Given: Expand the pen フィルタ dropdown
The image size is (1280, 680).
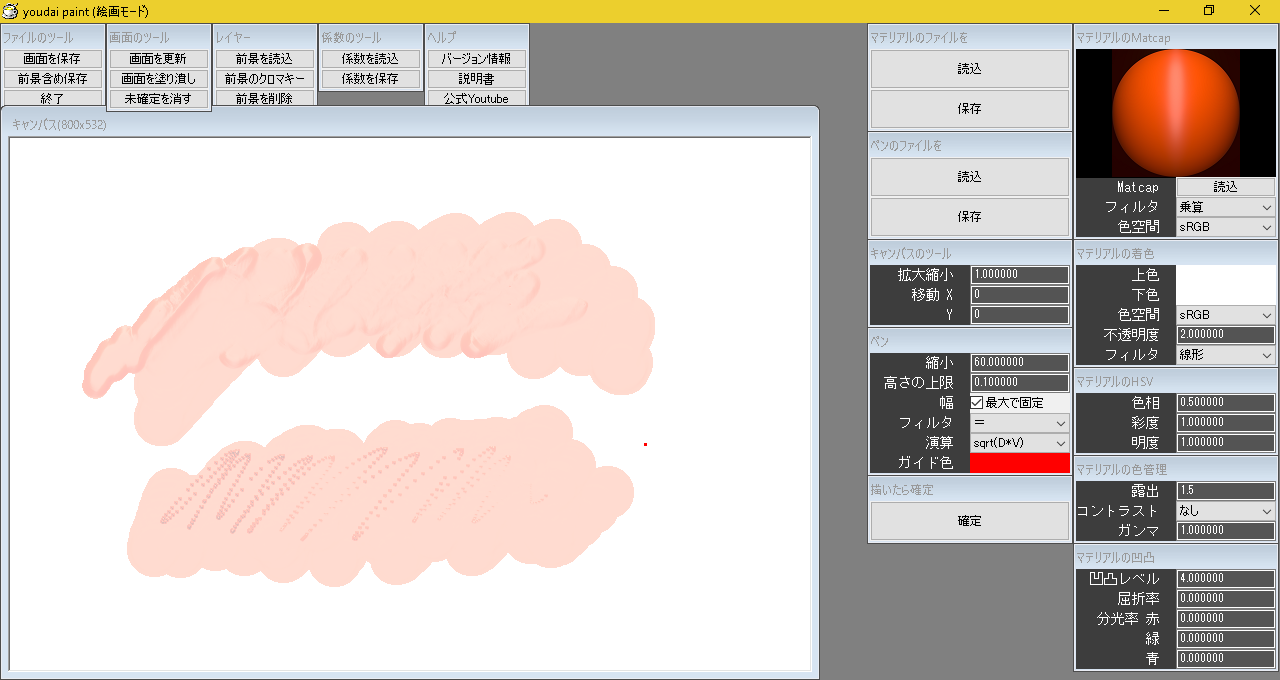Looking at the screenshot, I should coord(1019,423).
